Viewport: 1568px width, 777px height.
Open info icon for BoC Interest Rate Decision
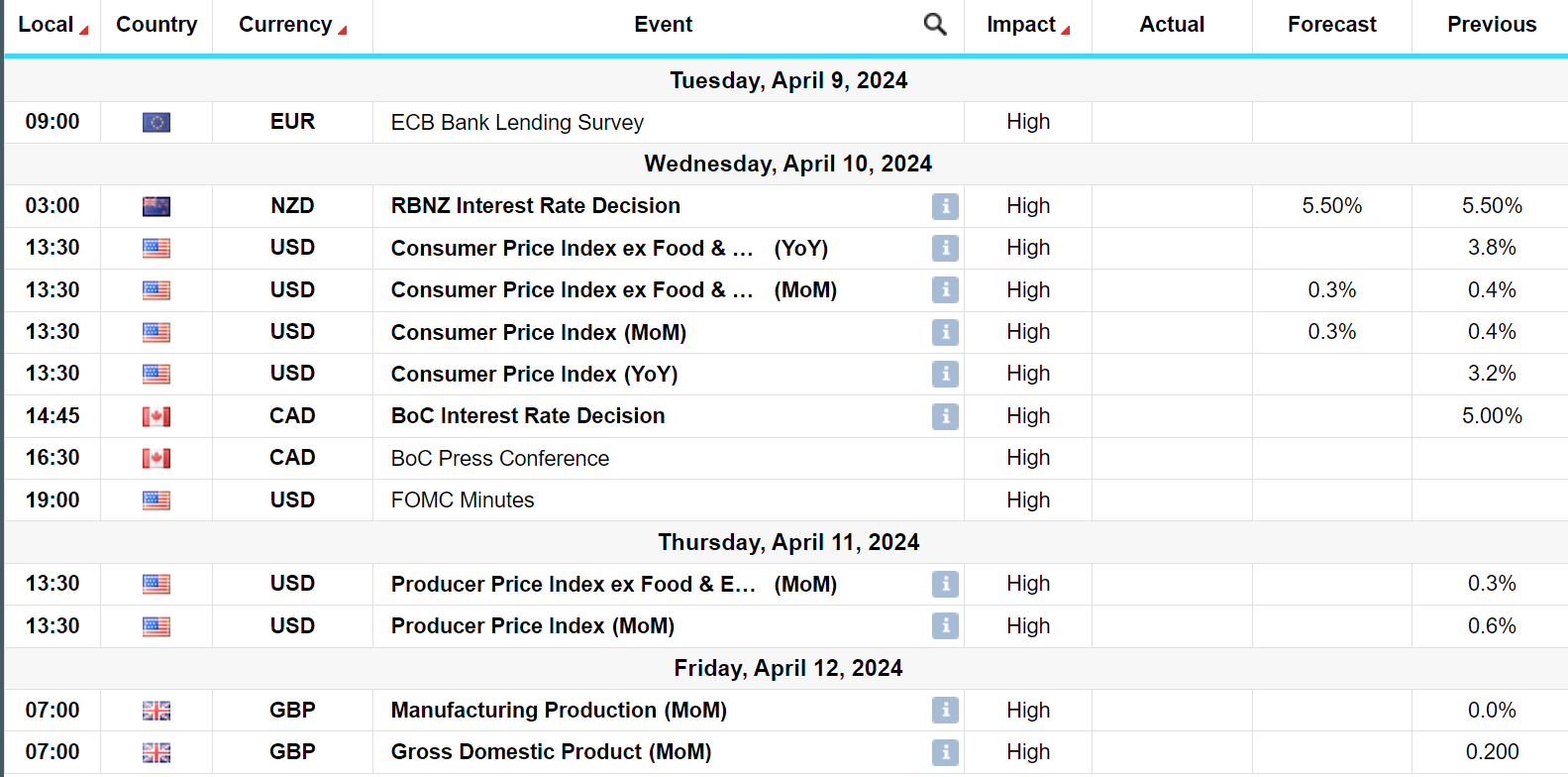945,416
